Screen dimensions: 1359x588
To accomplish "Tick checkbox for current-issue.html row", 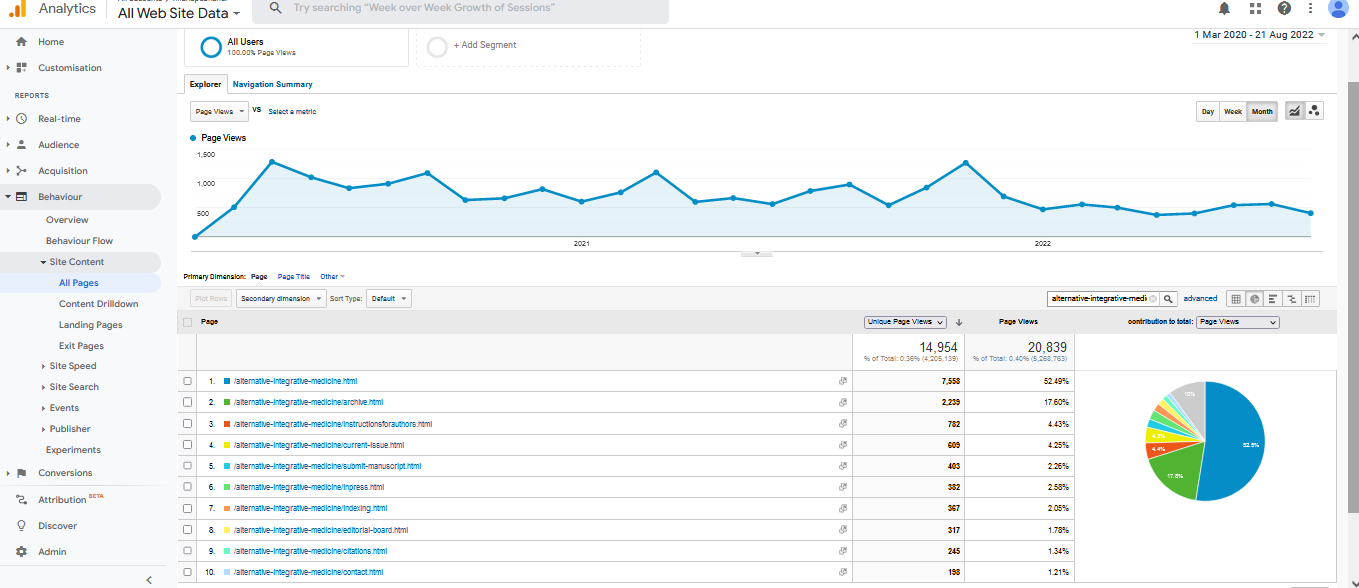I will [x=188, y=445].
